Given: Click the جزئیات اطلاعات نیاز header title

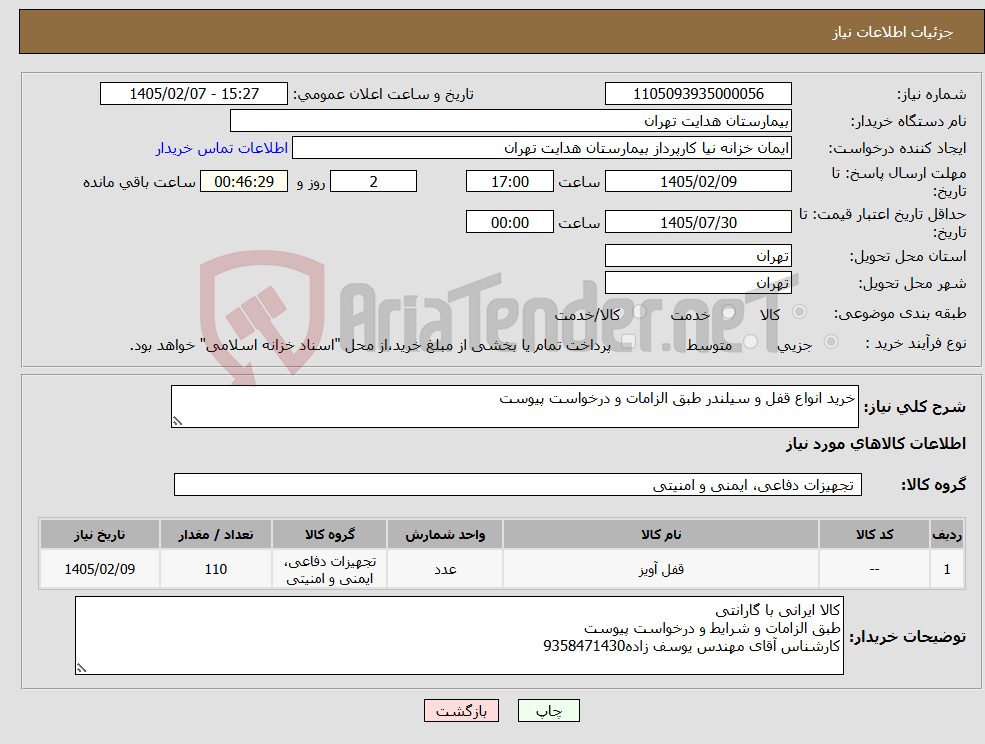Looking at the screenshot, I should (x=893, y=32).
